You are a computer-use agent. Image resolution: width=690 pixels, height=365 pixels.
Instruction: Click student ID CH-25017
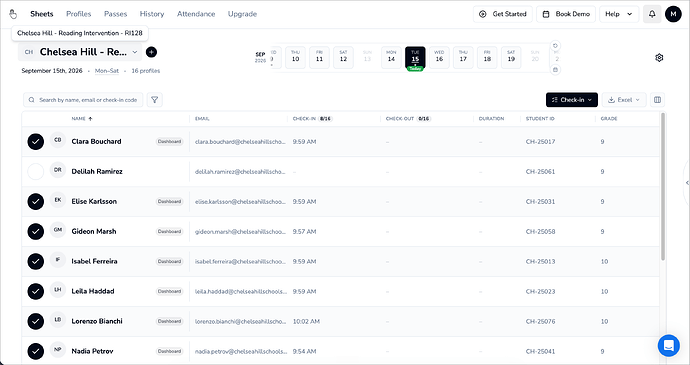540,142
